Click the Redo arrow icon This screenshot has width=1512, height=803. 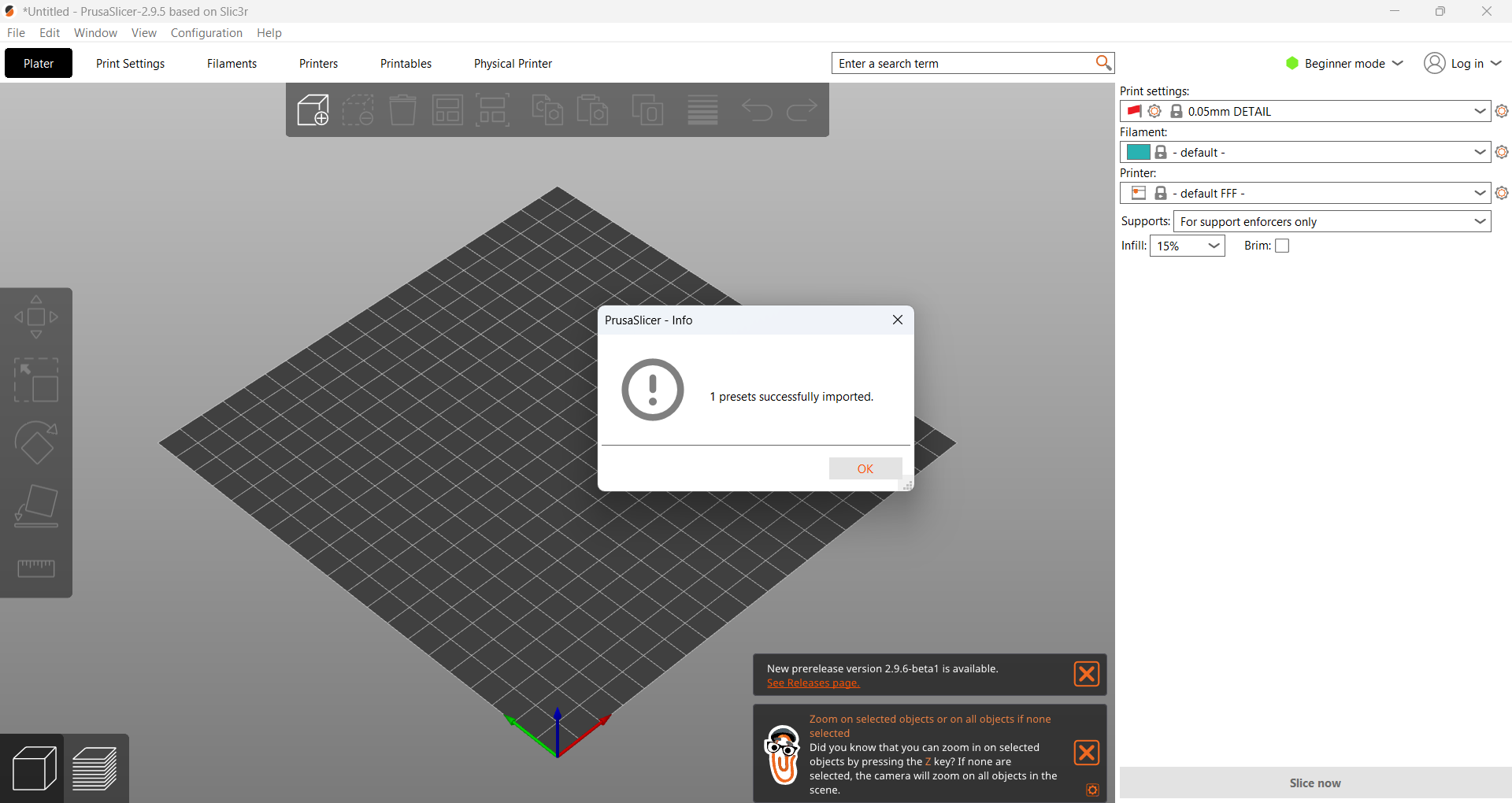coord(802,110)
